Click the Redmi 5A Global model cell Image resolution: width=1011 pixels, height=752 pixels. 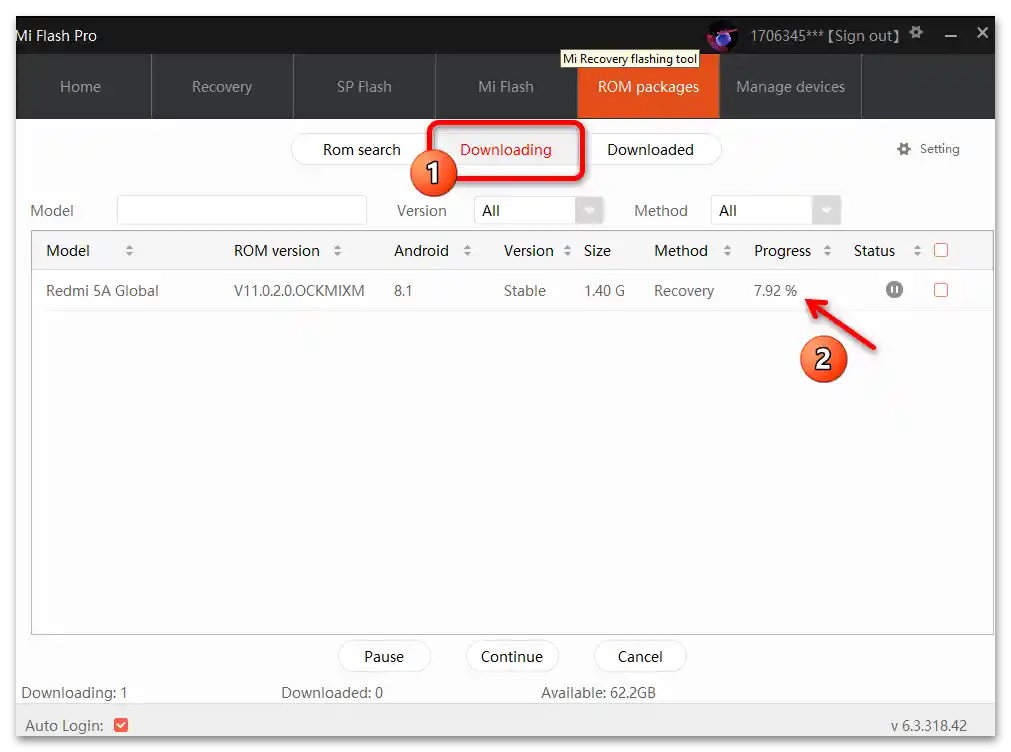click(102, 291)
